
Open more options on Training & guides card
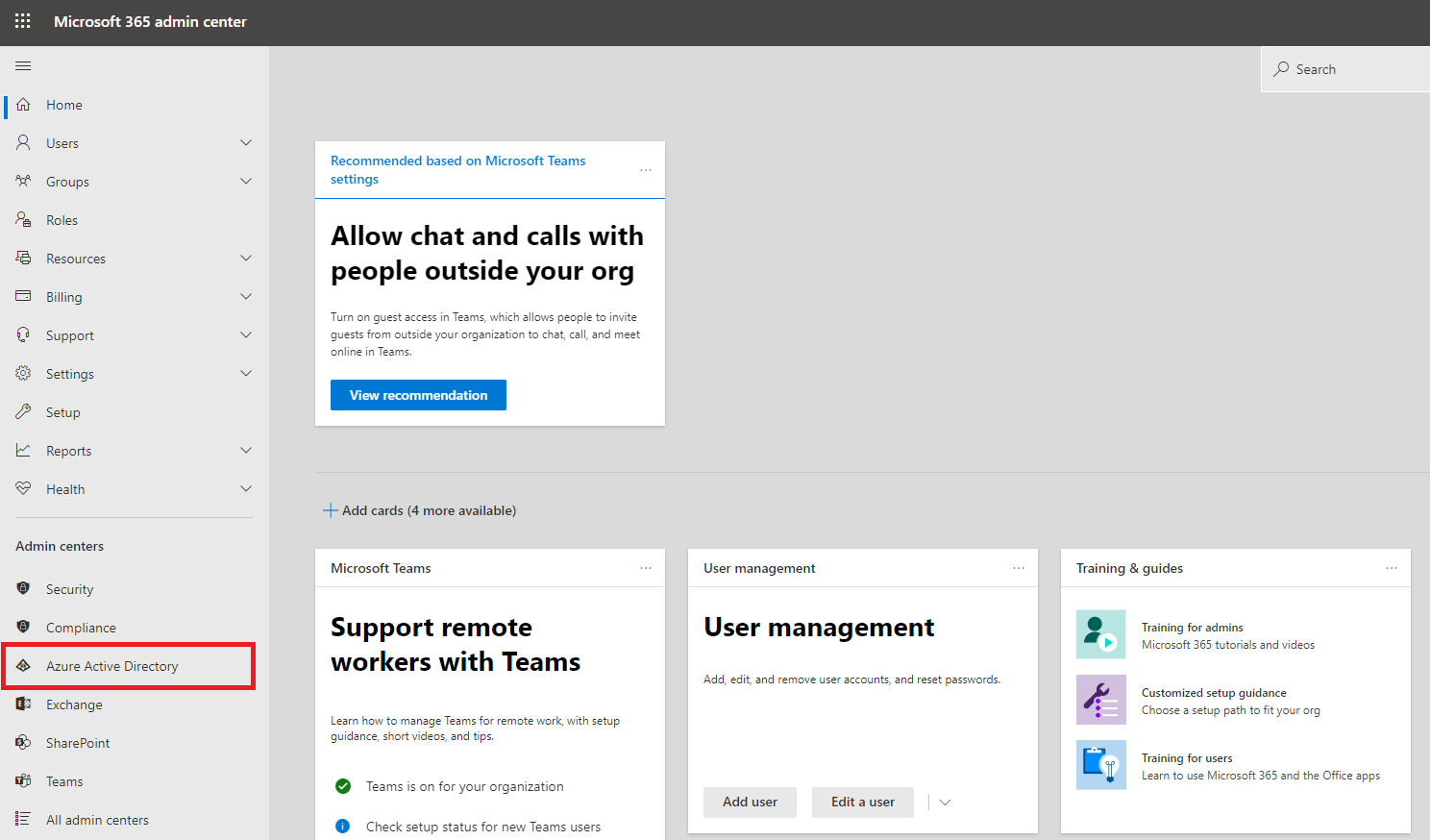pos(1392,568)
